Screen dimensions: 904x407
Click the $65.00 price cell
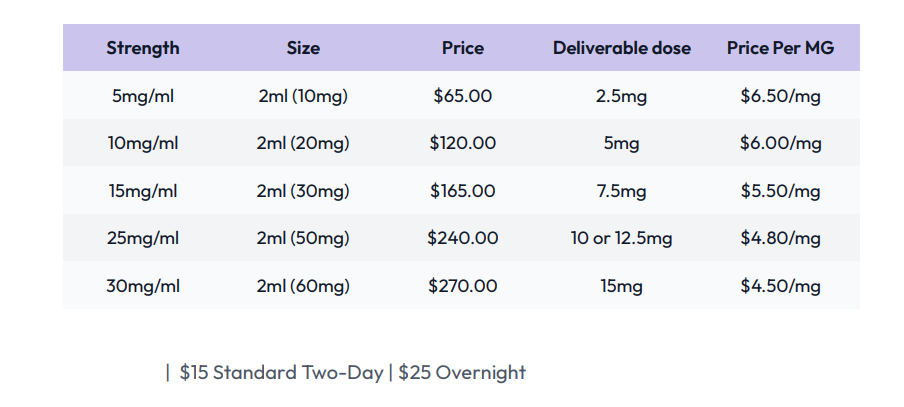(462, 96)
